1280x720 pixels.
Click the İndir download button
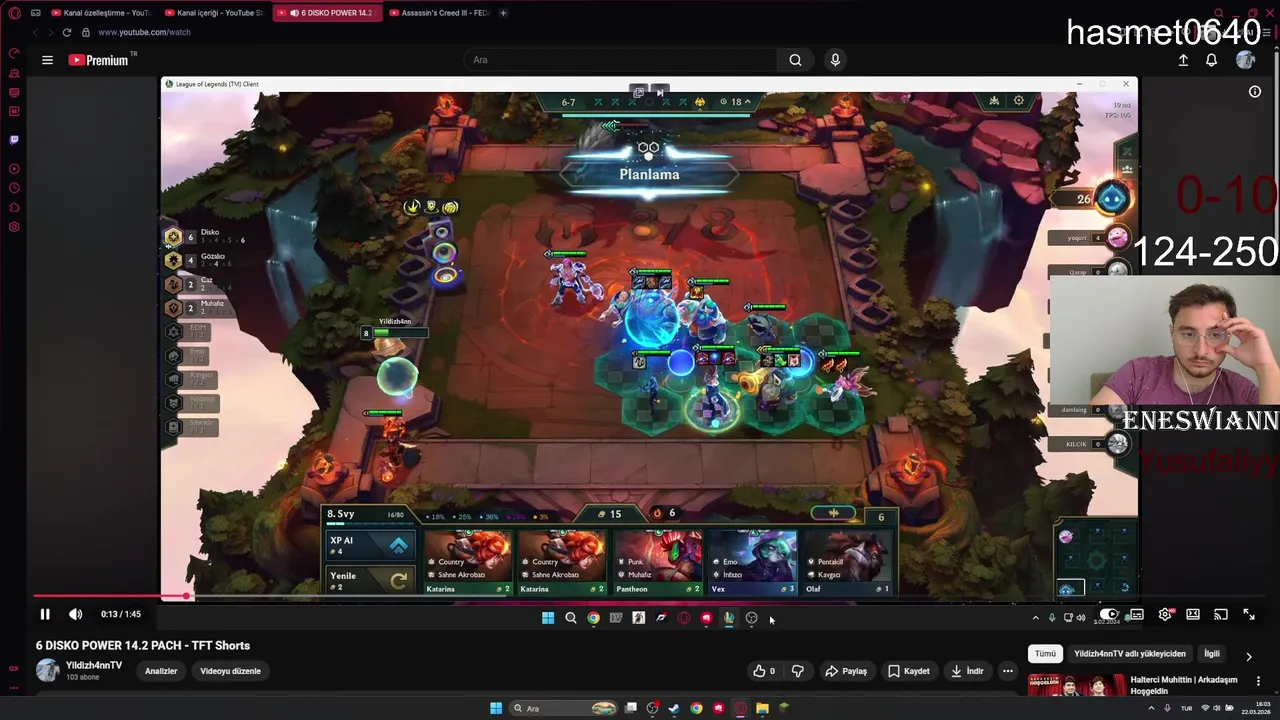coord(966,671)
